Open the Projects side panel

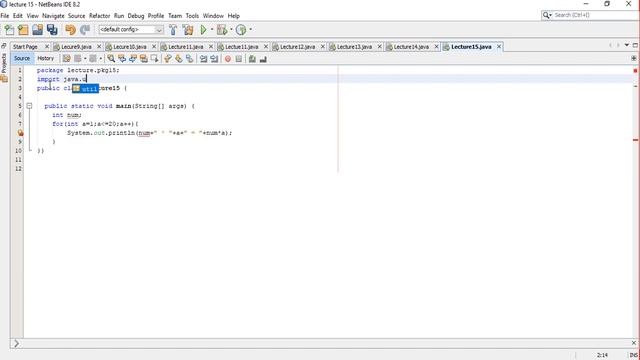coord(4,63)
